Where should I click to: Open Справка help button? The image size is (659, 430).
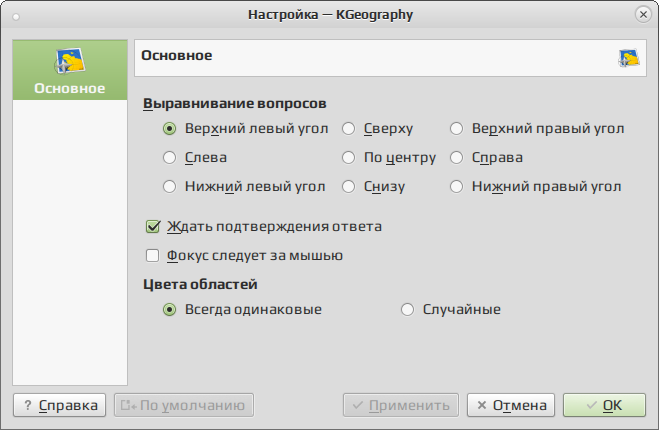tap(59, 405)
